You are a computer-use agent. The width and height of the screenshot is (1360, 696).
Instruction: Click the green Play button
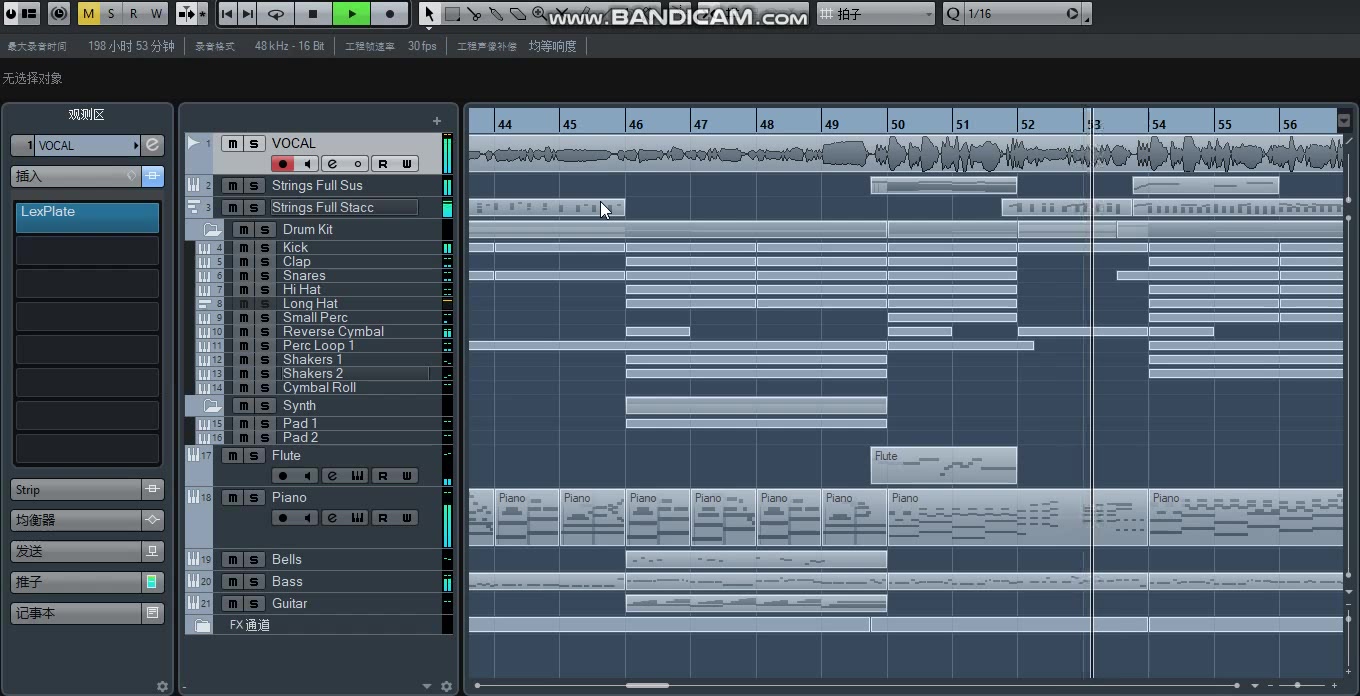[351, 14]
